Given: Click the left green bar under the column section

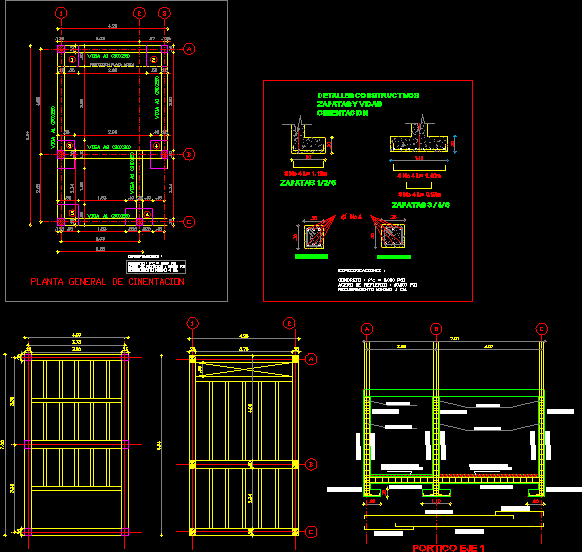Looking at the screenshot, I should [x=311, y=257].
